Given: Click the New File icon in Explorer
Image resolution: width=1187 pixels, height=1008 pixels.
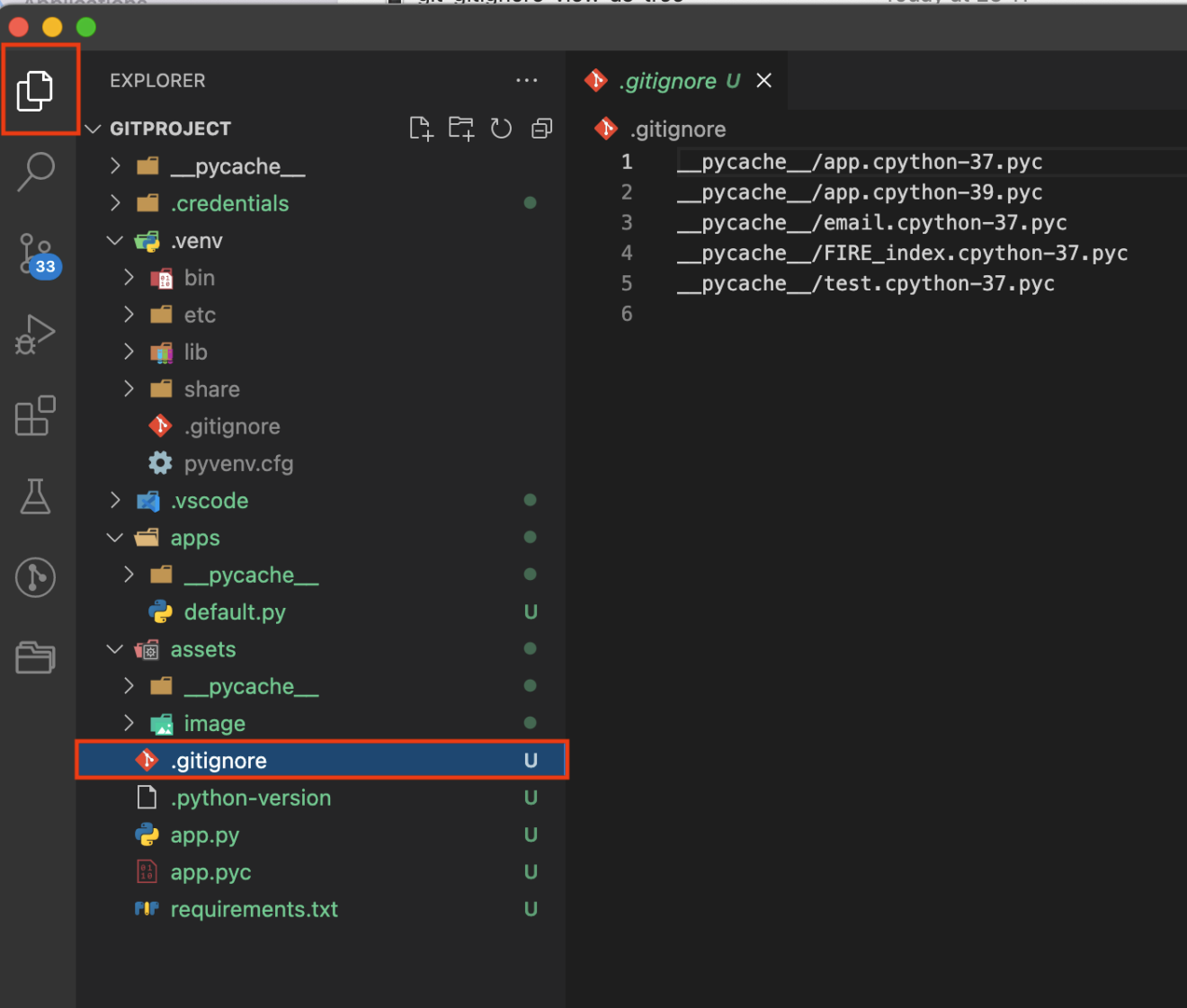Looking at the screenshot, I should pyautogui.click(x=421, y=128).
